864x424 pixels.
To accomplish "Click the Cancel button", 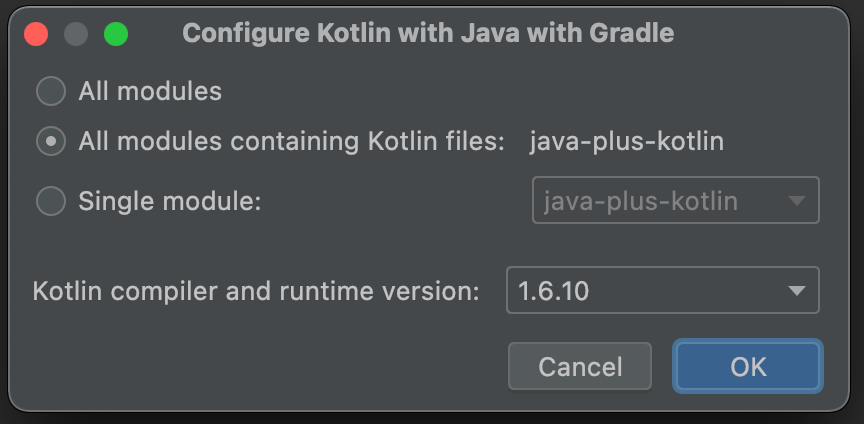I will coord(580,366).
